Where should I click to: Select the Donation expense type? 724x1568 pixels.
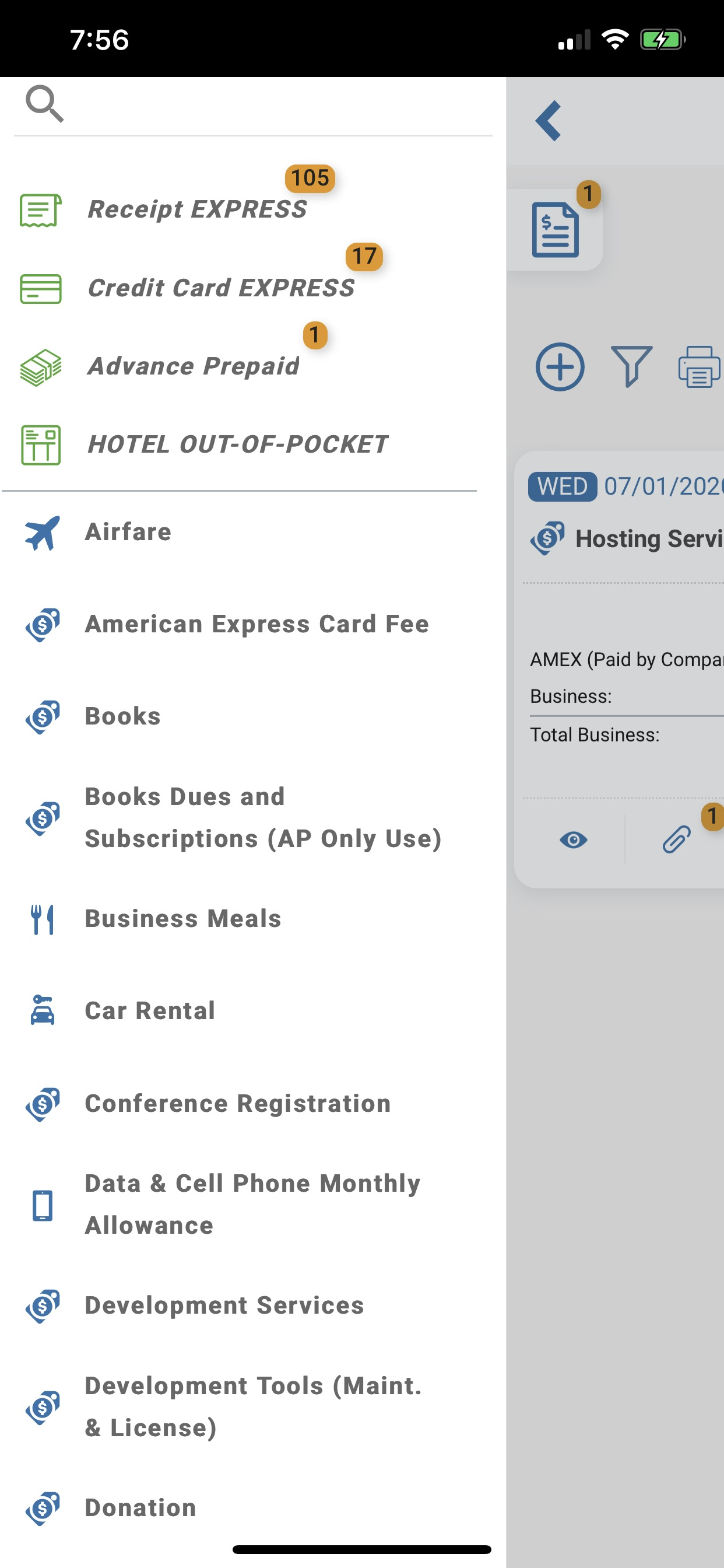click(x=140, y=1507)
